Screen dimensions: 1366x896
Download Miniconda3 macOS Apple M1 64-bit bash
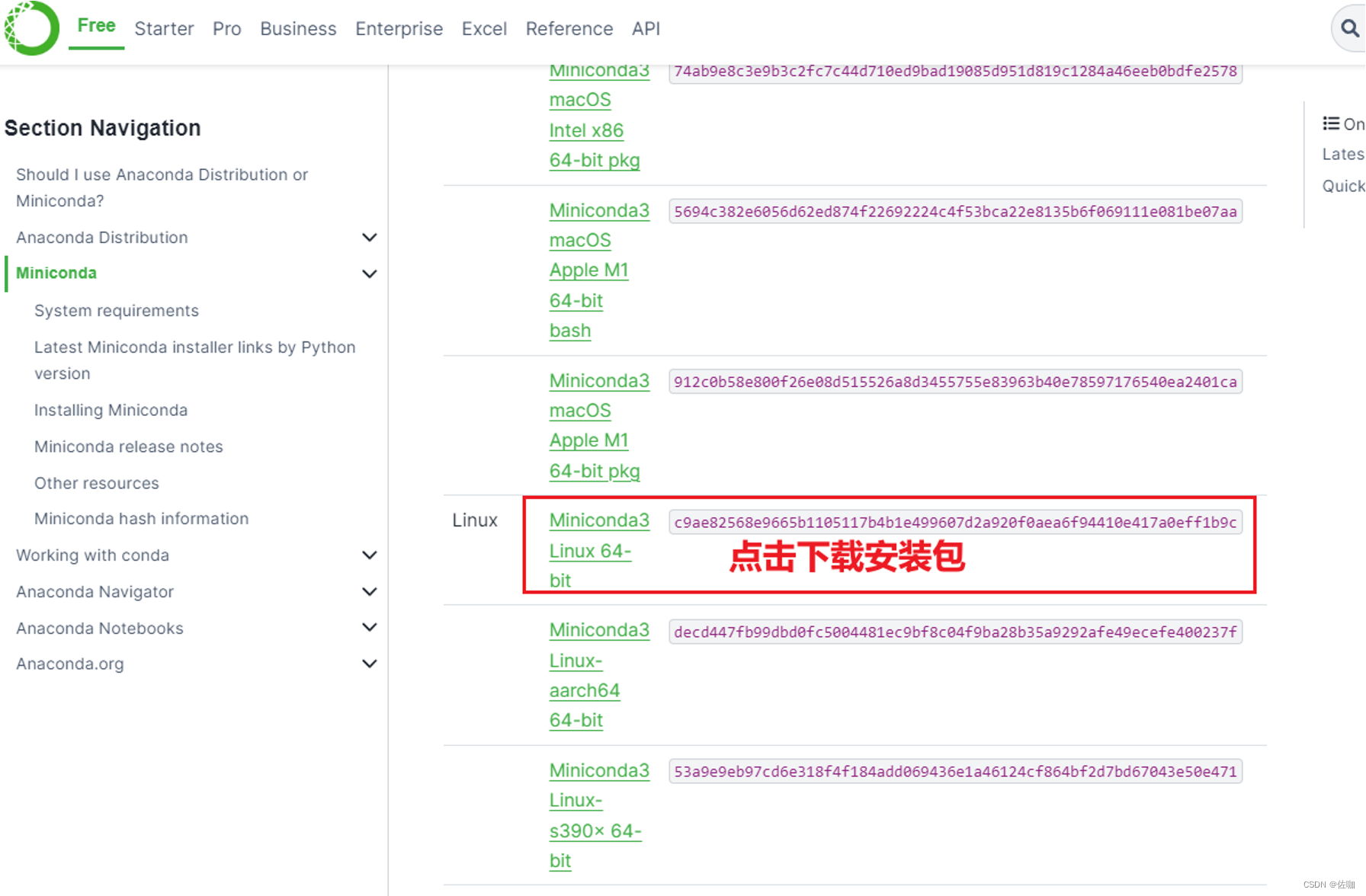click(599, 270)
